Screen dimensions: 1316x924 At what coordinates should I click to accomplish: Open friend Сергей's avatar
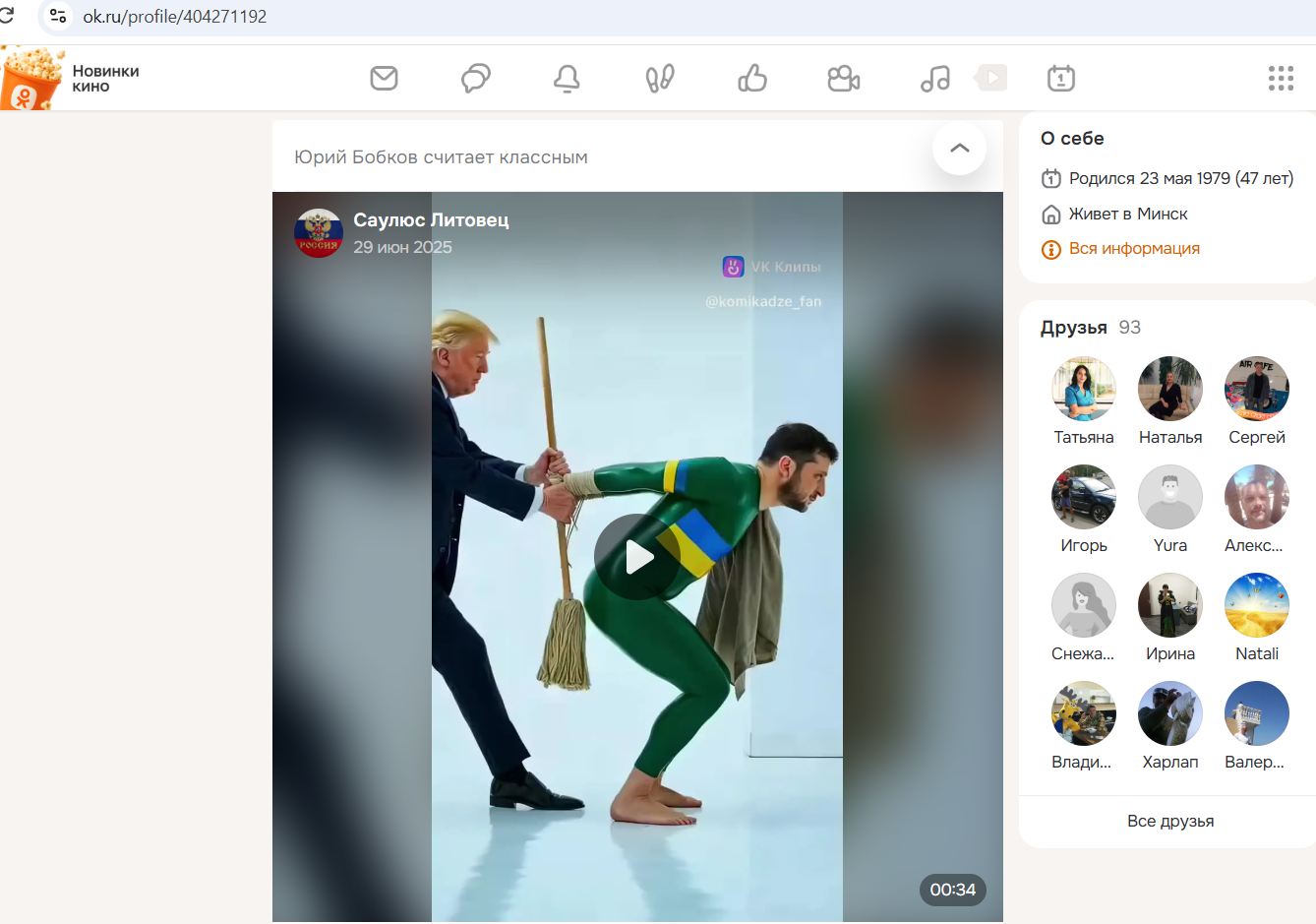click(1257, 389)
